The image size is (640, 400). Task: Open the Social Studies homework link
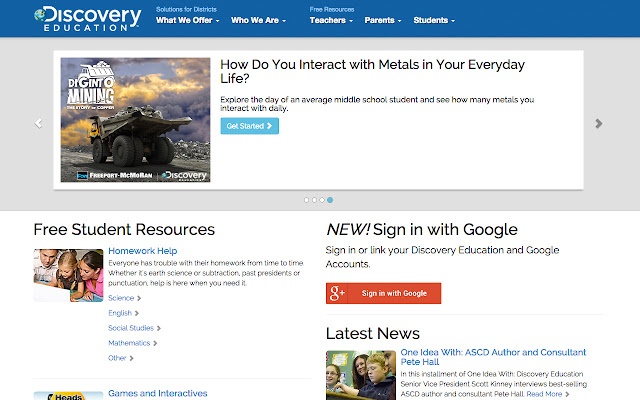point(134,328)
